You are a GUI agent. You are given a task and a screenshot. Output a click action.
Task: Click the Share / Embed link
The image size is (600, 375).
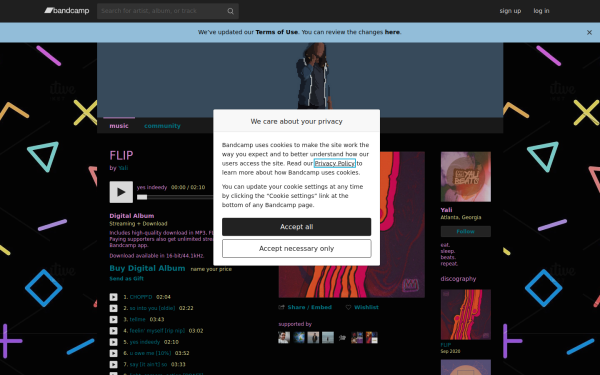pyautogui.click(x=310, y=307)
